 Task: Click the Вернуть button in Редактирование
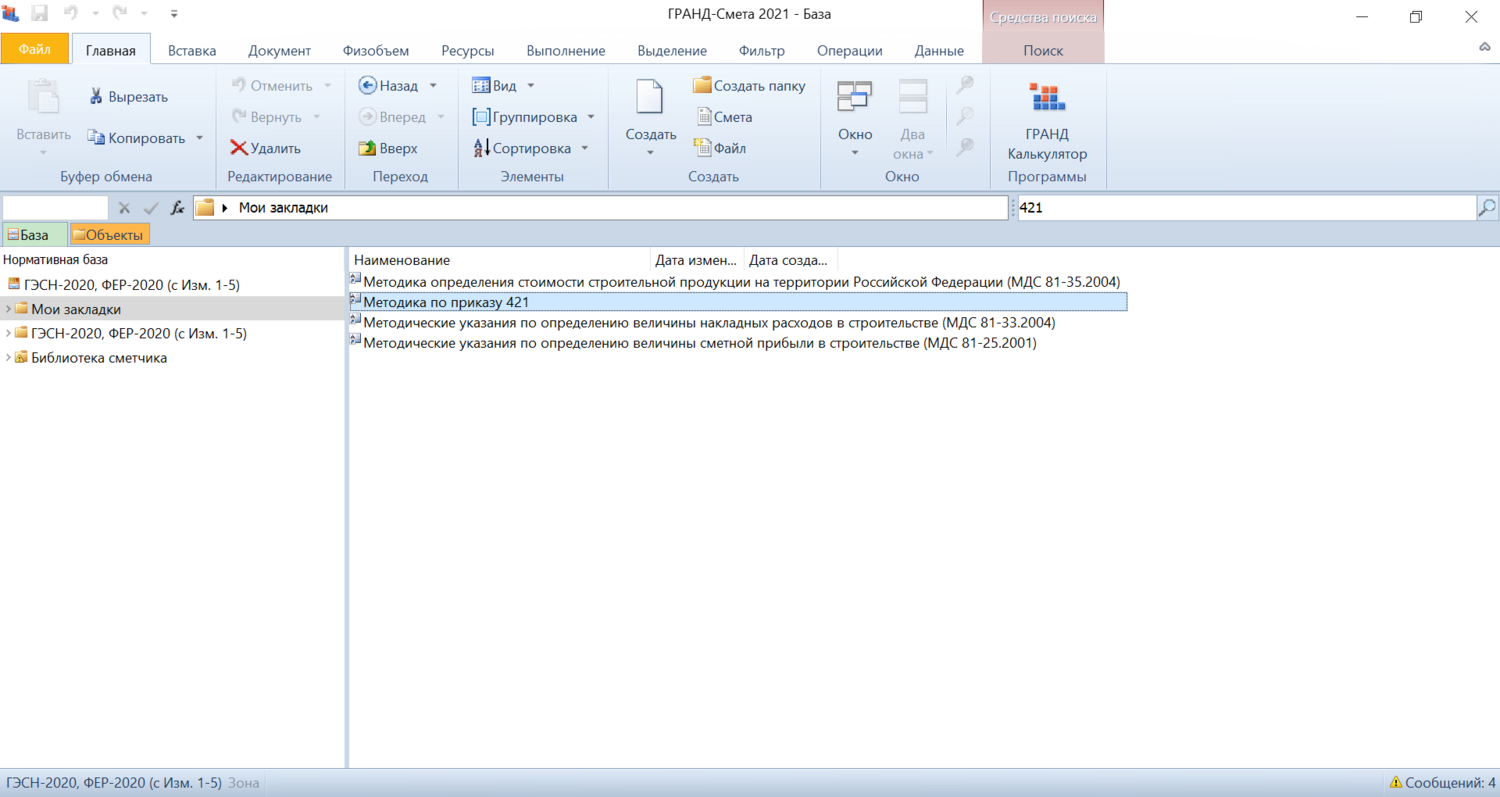pos(267,117)
